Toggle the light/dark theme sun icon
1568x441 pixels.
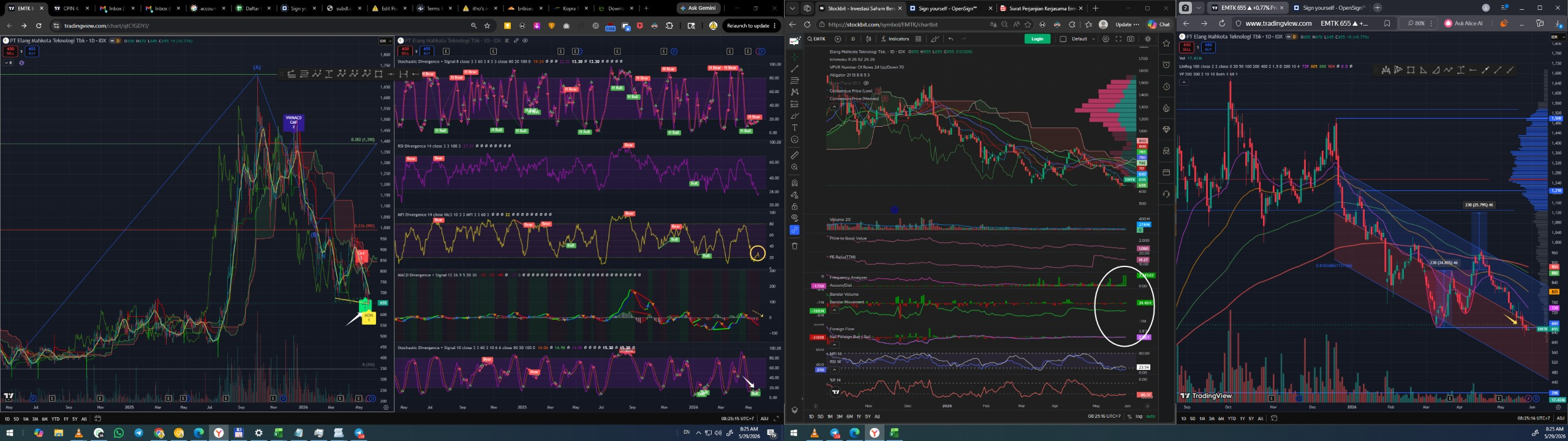[x=1148, y=39]
